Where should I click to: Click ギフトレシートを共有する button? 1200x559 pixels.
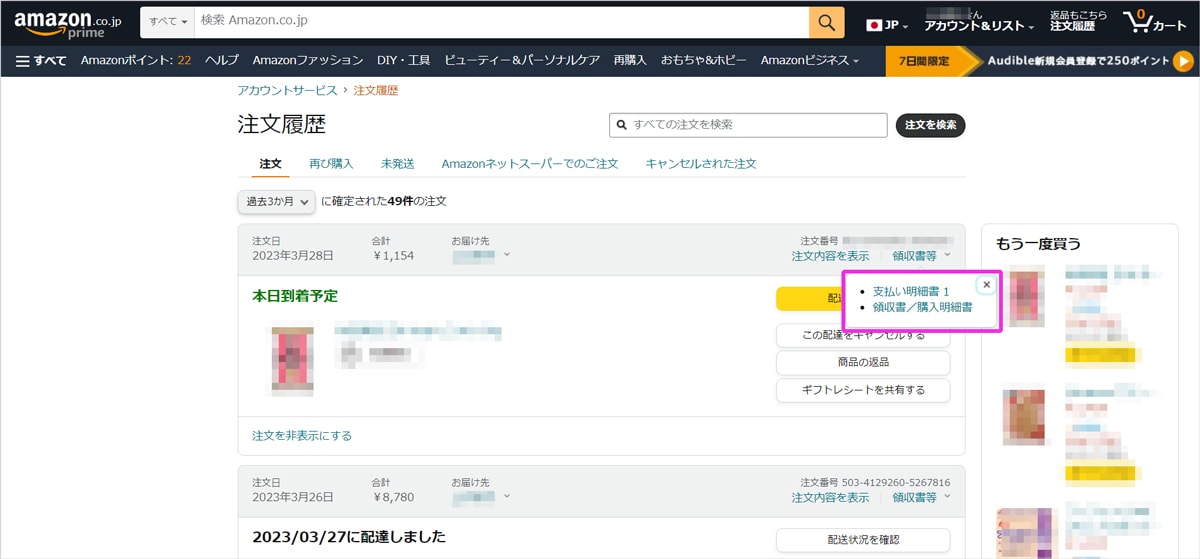[x=863, y=390]
